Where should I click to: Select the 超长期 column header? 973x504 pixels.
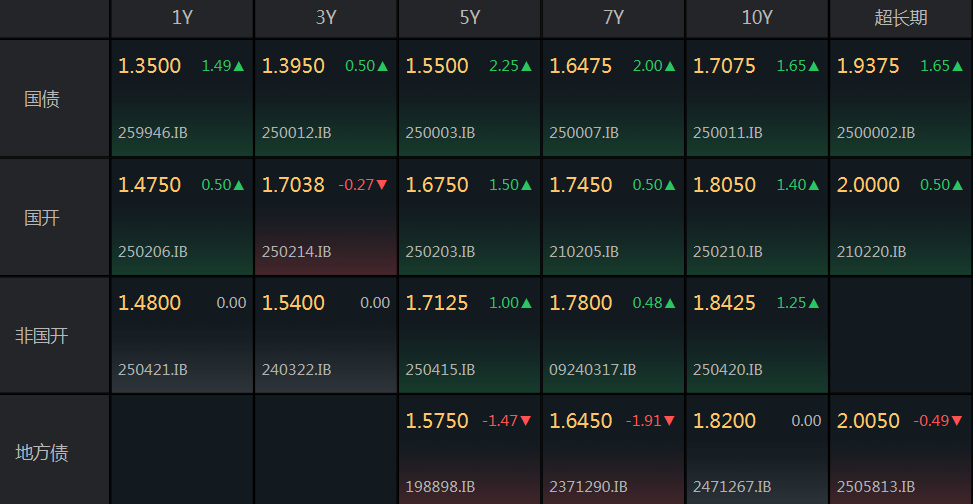[900, 18]
